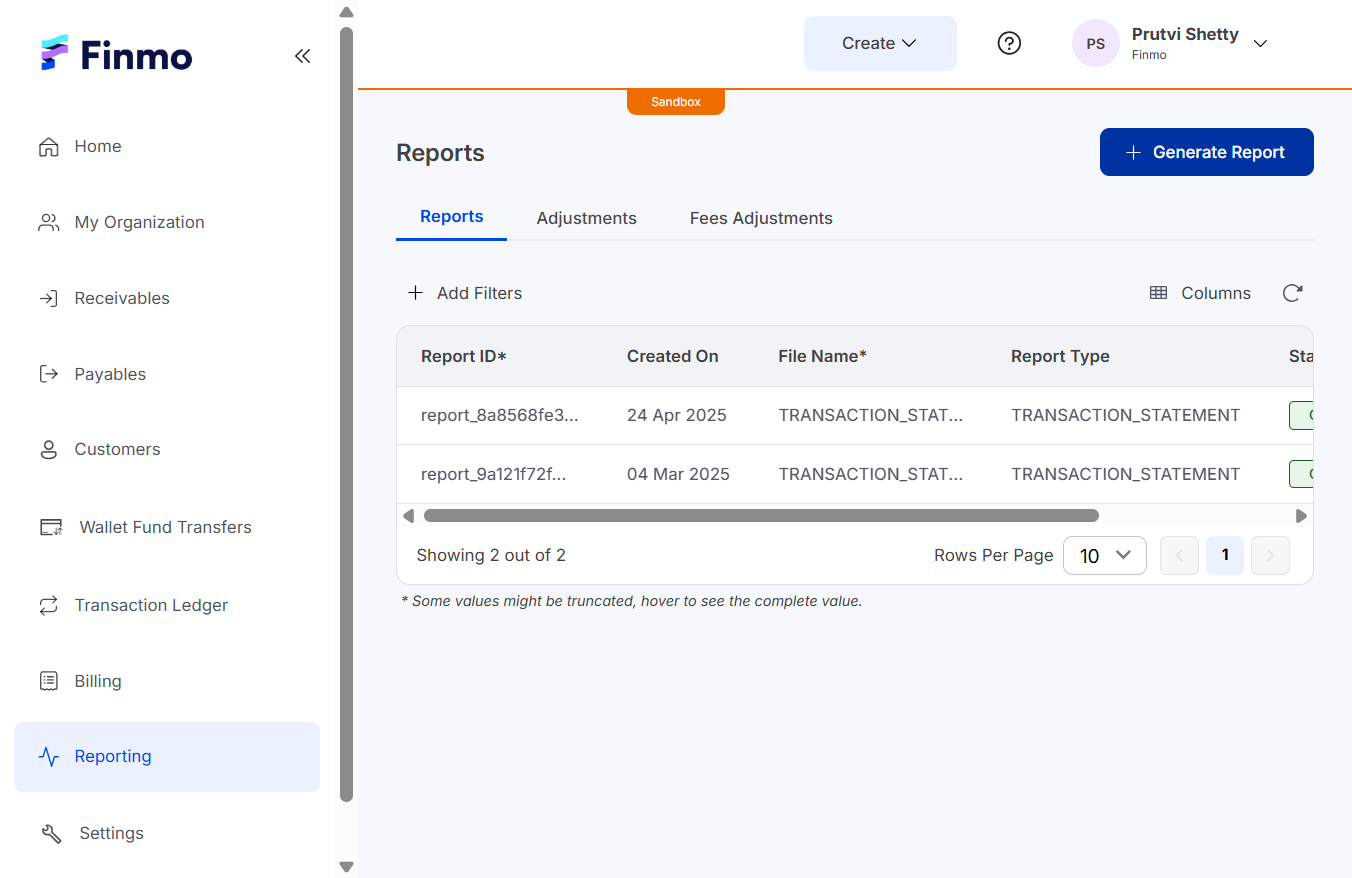1352x878 pixels.
Task: Select Reporting in the sidebar
Action: coord(167,757)
